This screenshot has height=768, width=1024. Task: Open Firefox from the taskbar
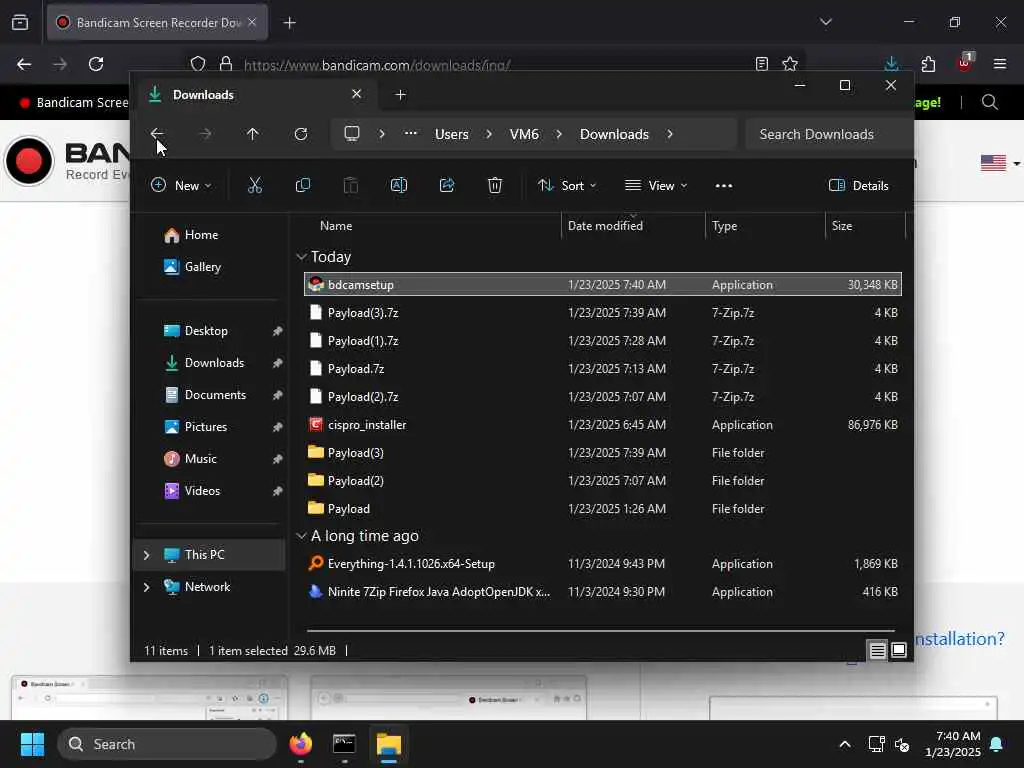pos(300,744)
